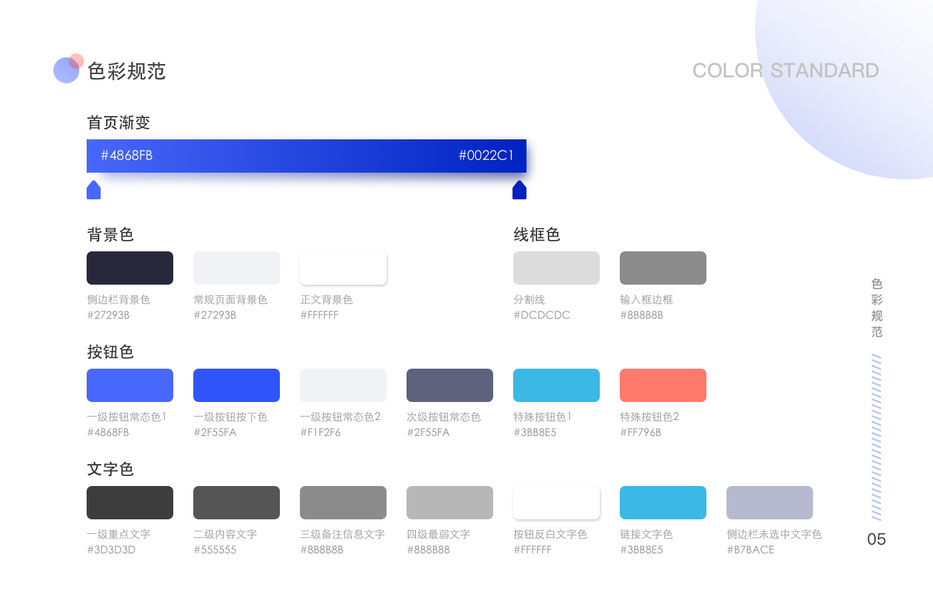The width and height of the screenshot is (933, 600).
Task: Select the 四级最弱文字 swatch
Action: [450, 502]
